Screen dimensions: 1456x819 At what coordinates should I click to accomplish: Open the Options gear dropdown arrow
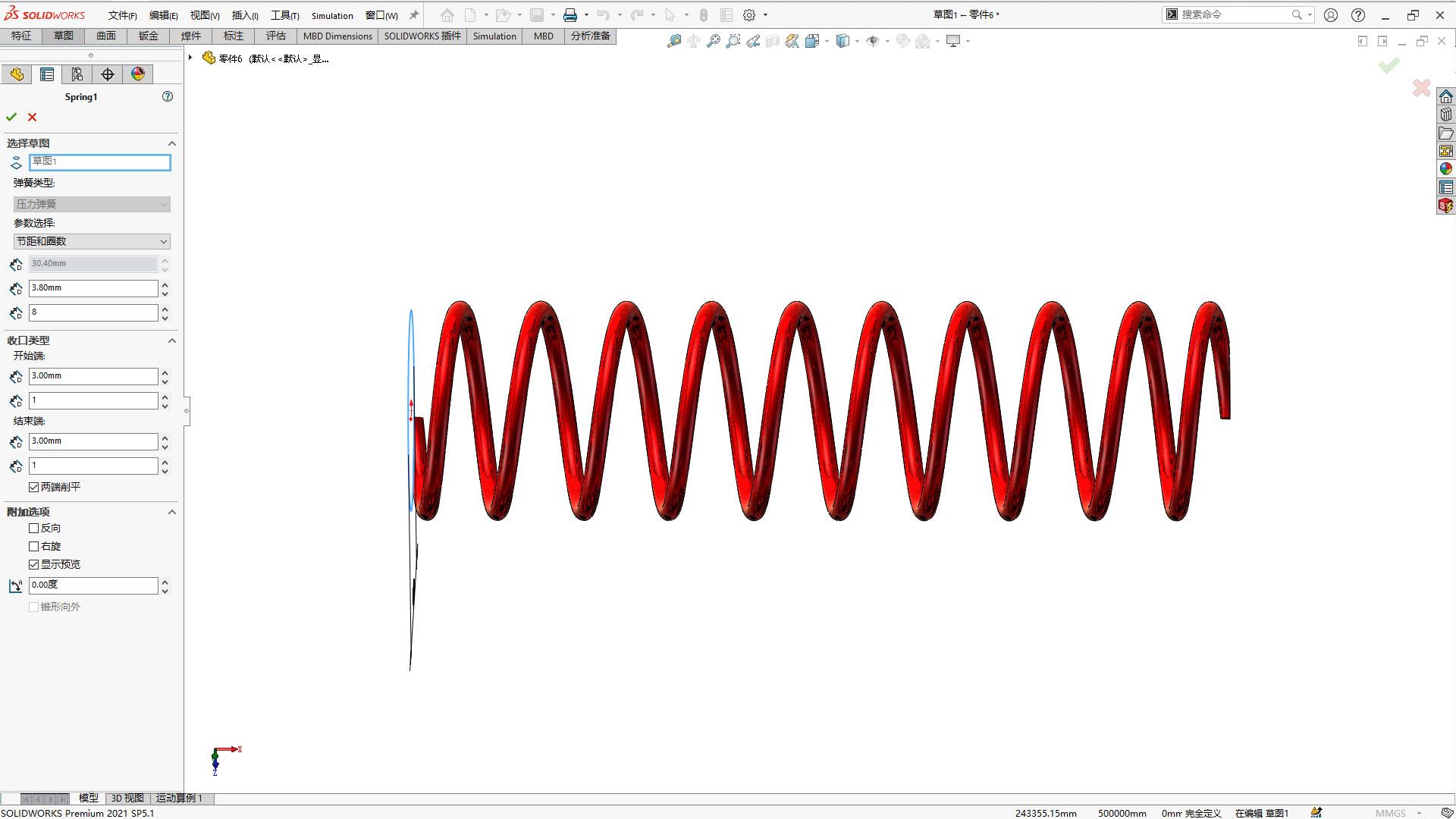pyautogui.click(x=765, y=15)
